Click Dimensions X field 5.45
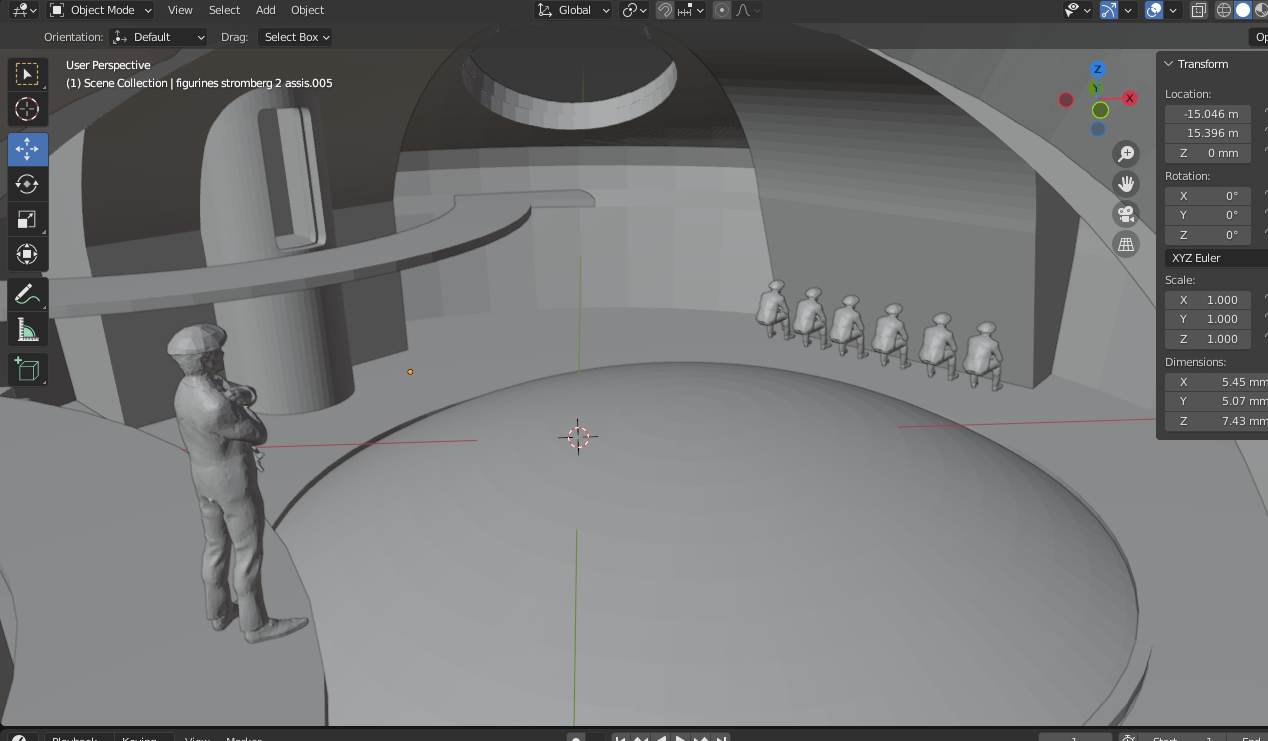1268x741 pixels. click(1216, 382)
